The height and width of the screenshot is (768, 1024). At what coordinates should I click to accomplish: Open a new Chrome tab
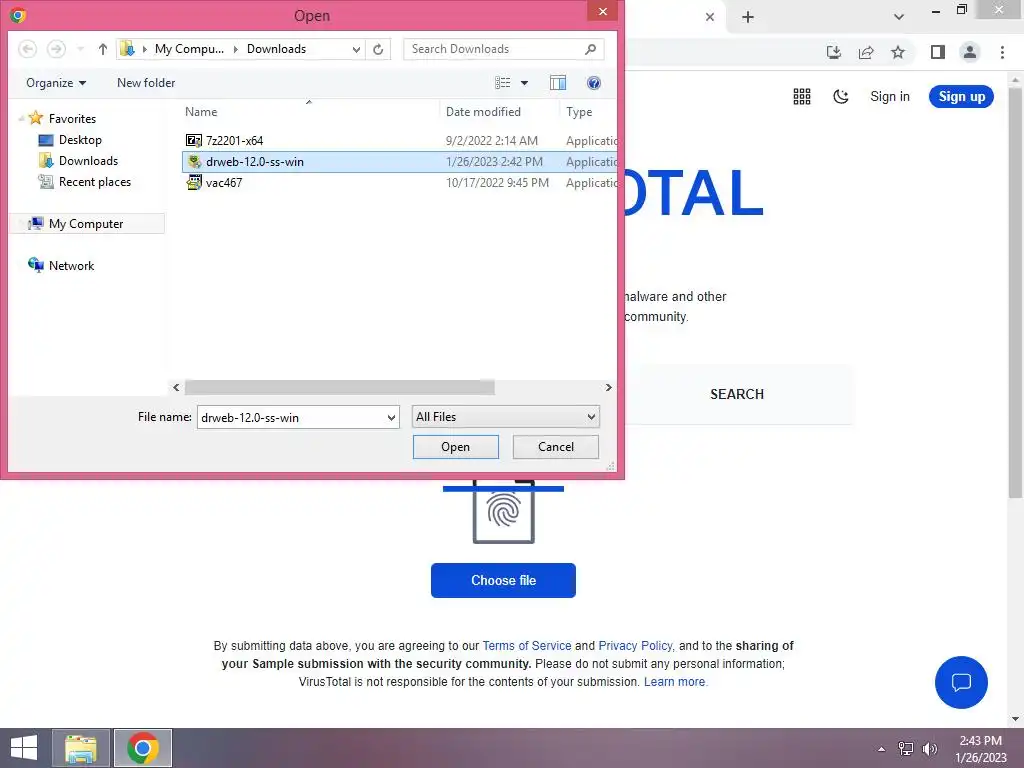point(748,17)
